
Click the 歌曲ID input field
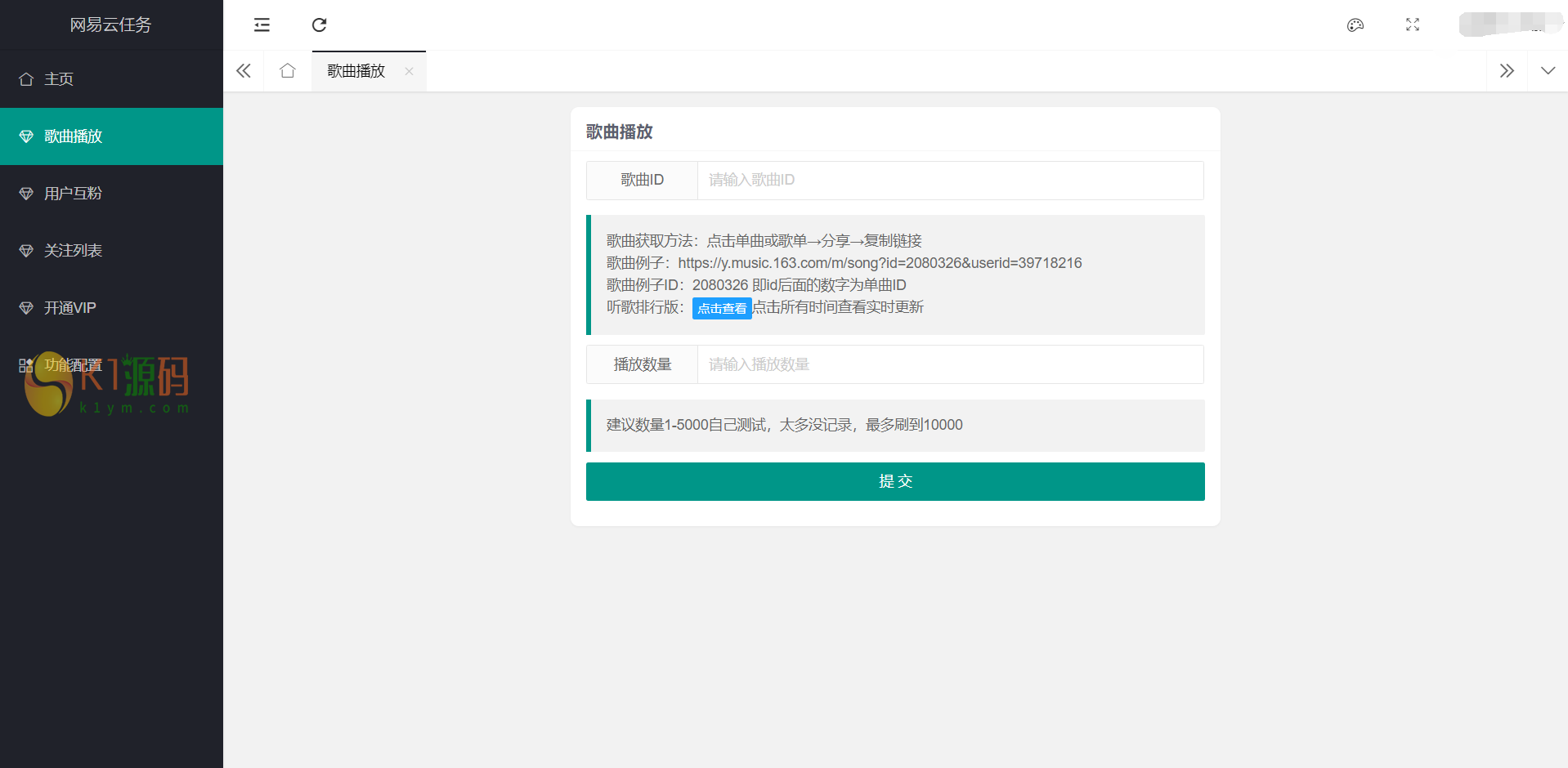(x=950, y=181)
